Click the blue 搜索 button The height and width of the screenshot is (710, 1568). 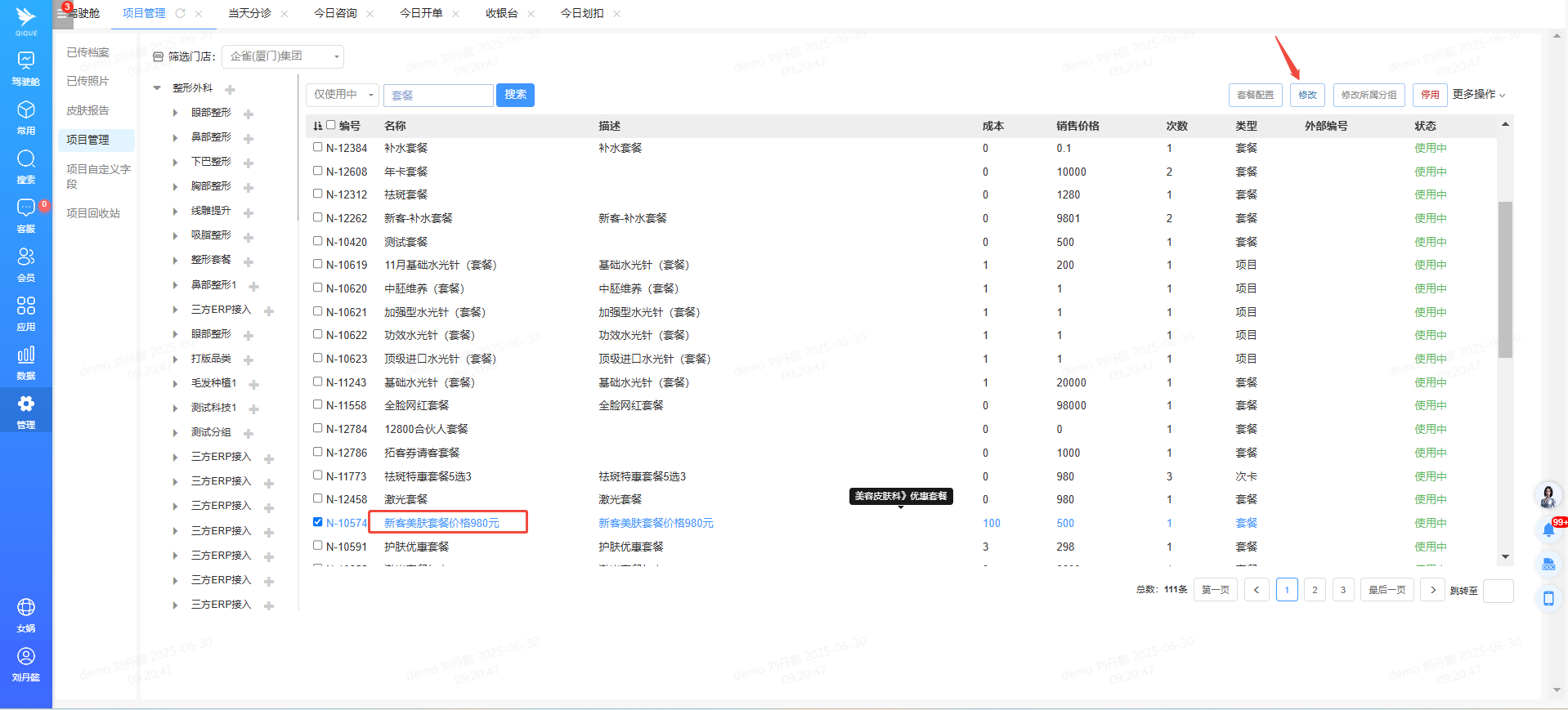515,95
